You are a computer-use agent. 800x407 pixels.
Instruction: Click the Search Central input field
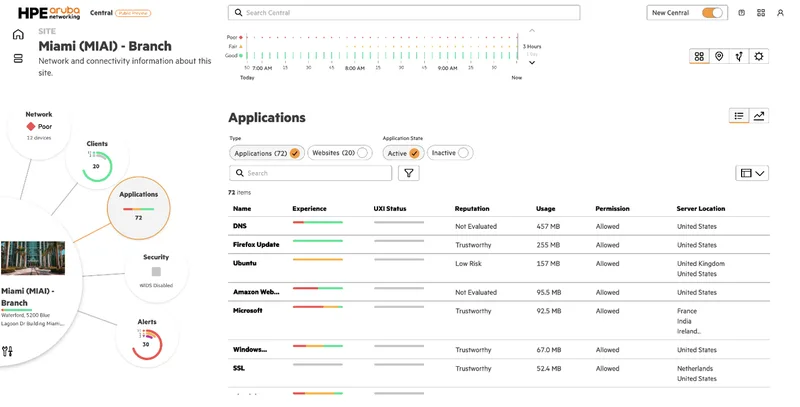point(404,13)
